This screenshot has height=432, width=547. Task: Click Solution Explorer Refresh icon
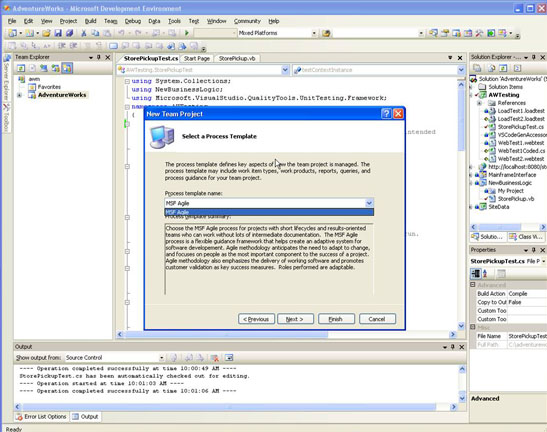click(503, 68)
